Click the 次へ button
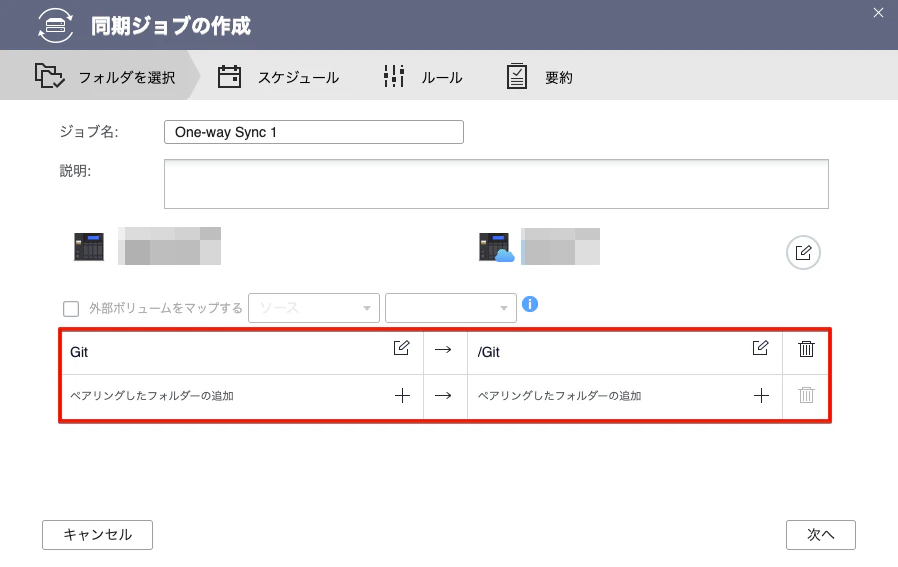 [821, 535]
